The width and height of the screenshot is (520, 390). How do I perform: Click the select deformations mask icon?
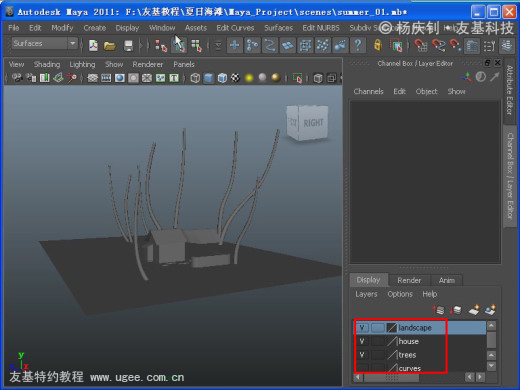click(x=305, y=45)
